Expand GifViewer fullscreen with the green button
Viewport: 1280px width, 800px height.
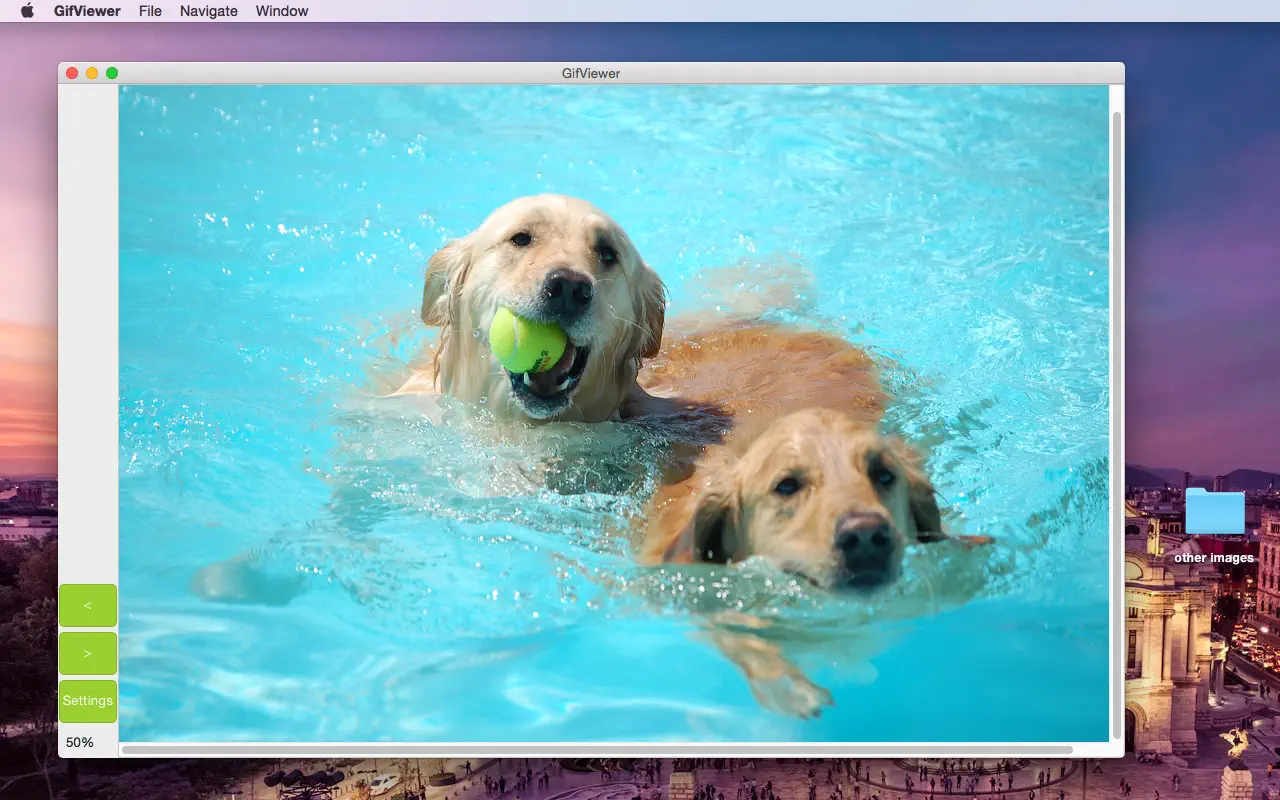[112, 72]
